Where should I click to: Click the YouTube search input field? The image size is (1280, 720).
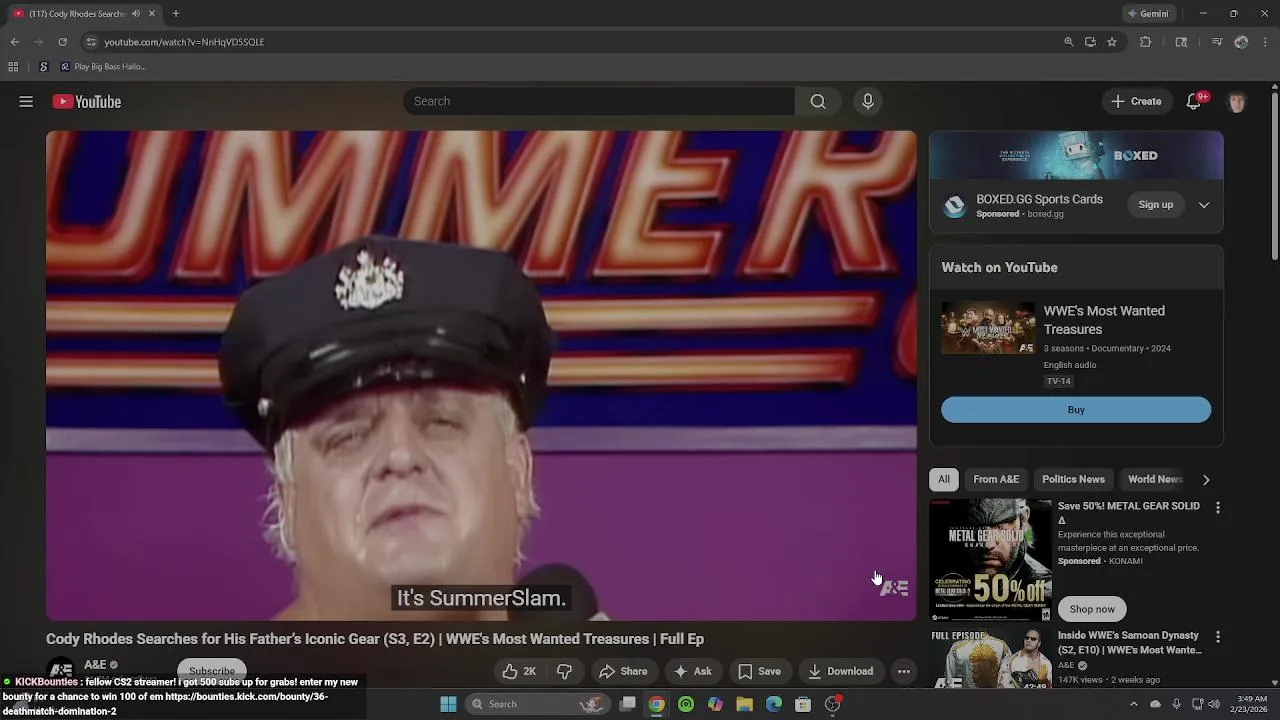tap(599, 101)
